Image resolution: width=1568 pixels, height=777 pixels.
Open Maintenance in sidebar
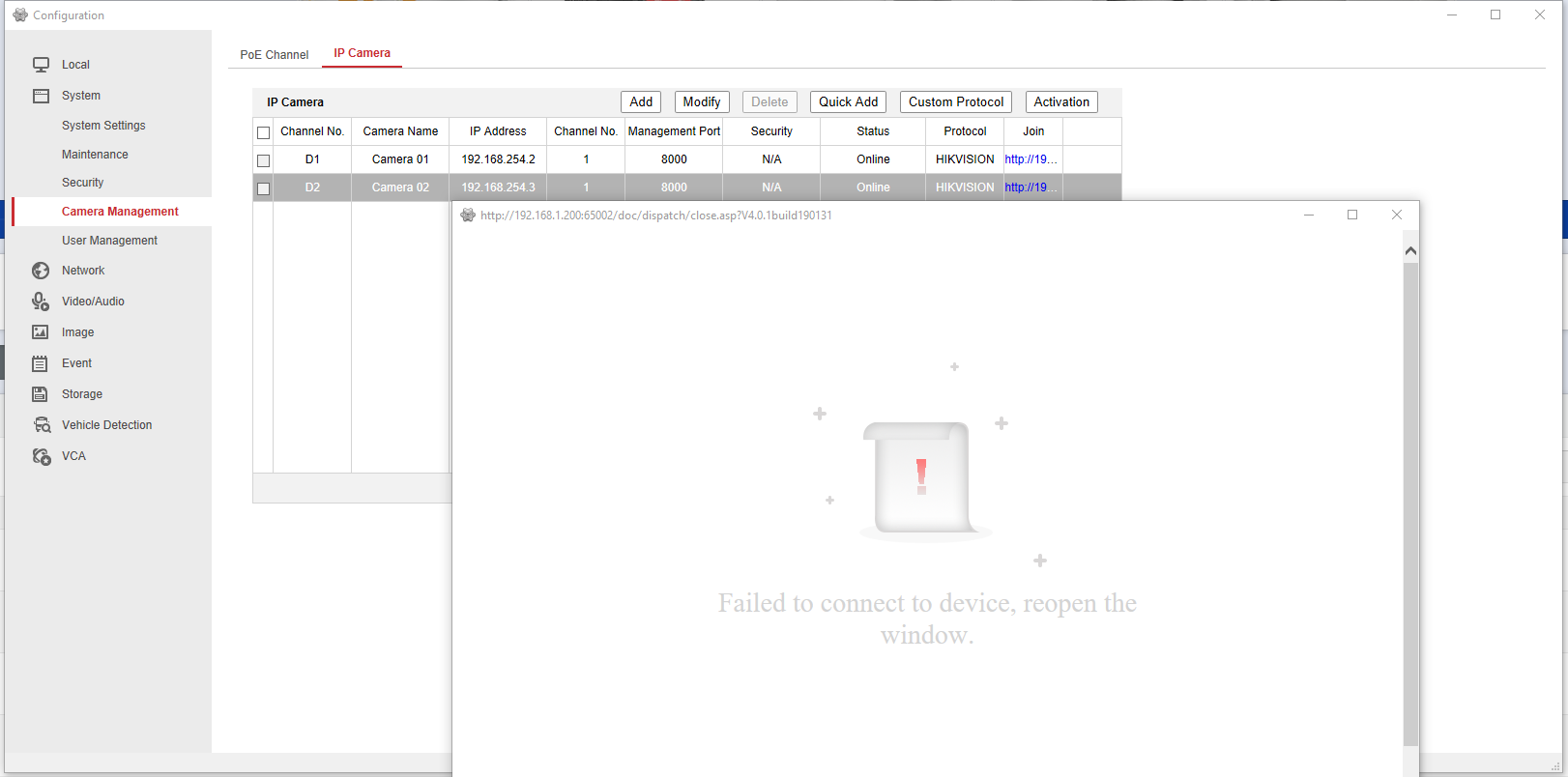95,155
